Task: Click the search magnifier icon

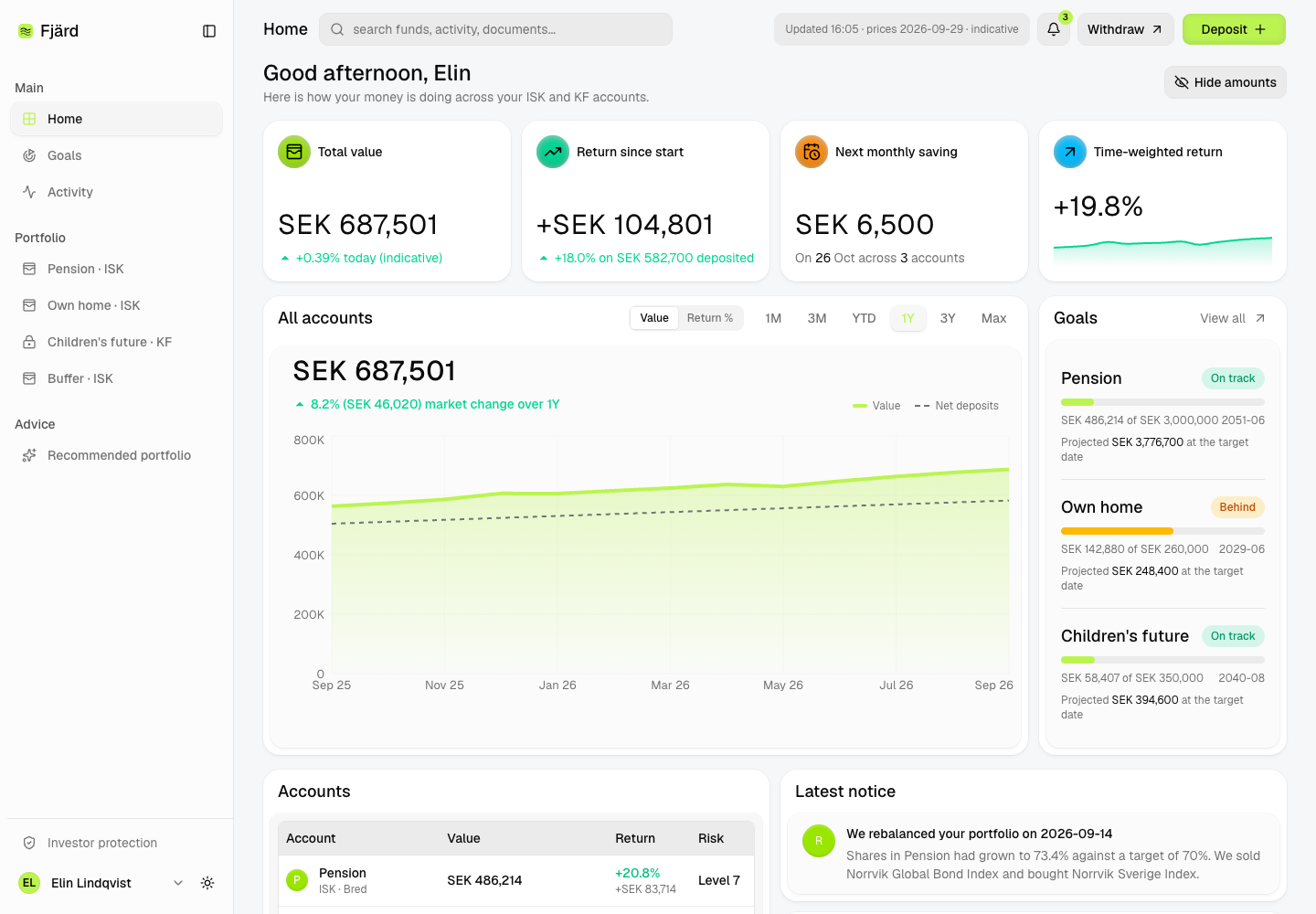Action: 337,29
